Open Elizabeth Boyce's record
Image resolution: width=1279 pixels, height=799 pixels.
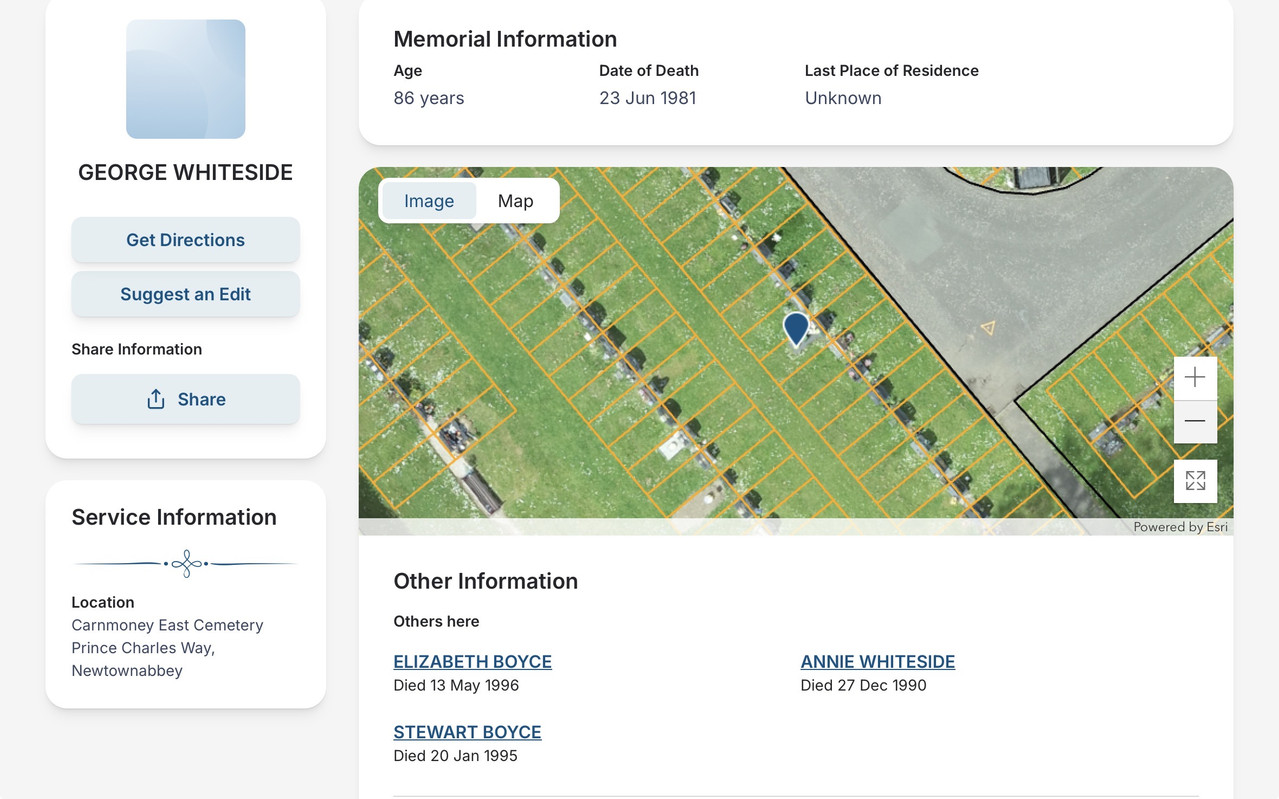(x=472, y=662)
